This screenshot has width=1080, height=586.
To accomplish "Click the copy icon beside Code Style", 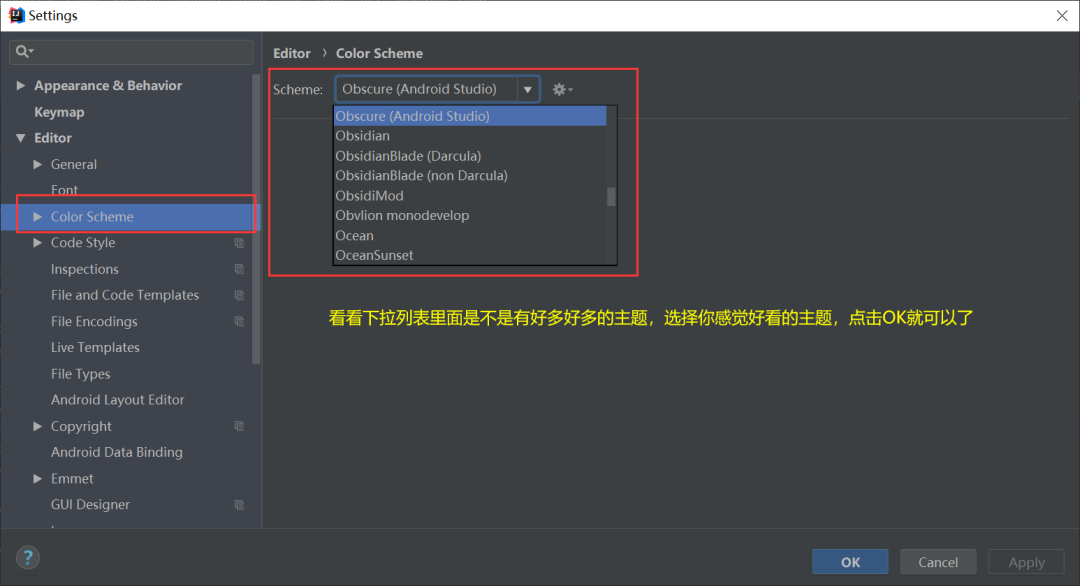I will [x=239, y=243].
